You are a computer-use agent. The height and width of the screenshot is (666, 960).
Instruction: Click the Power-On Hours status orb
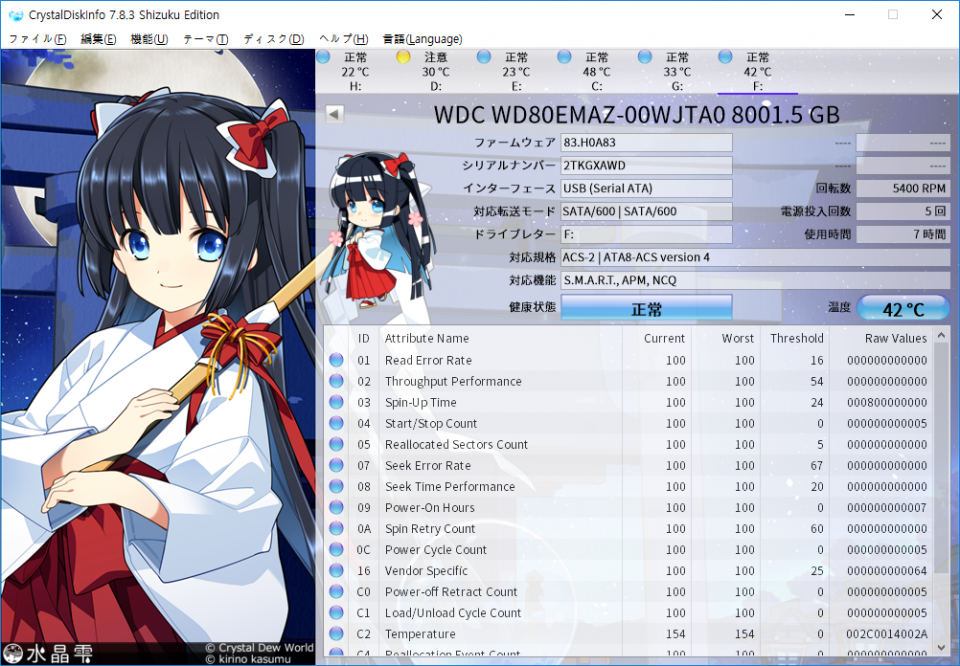click(x=336, y=507)
